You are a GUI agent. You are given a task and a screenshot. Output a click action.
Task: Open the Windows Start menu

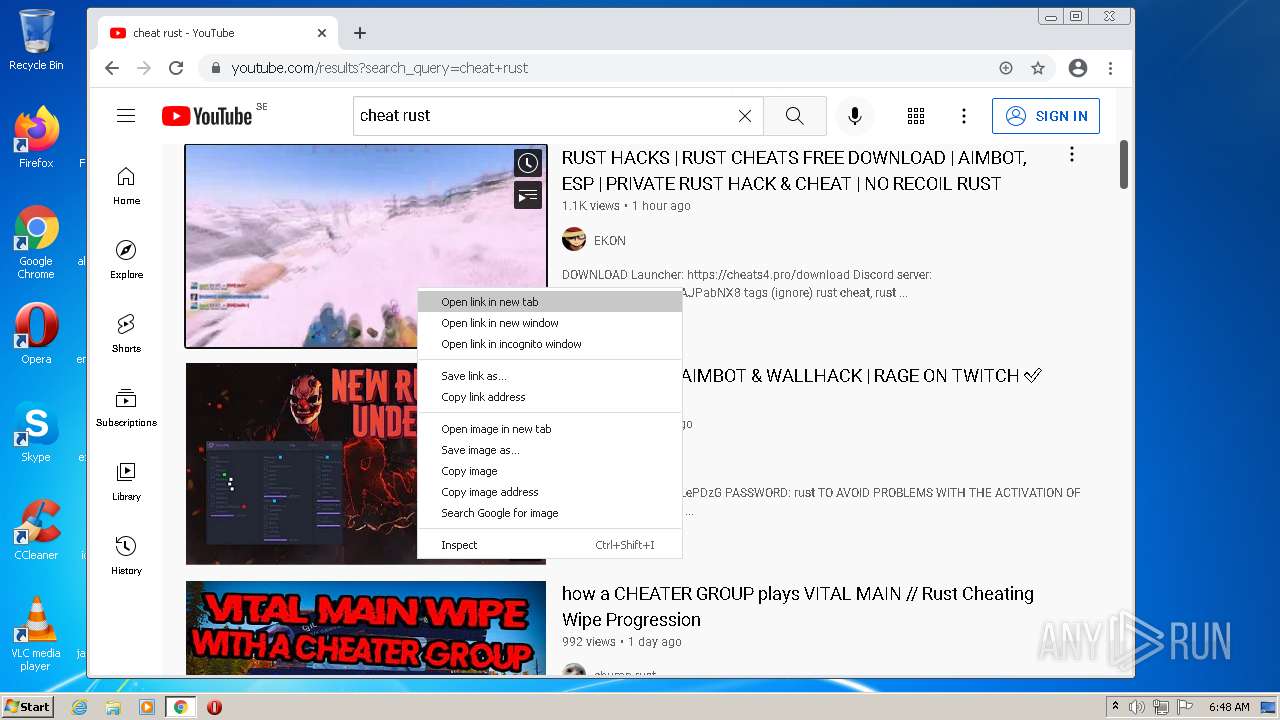(28, 707)
